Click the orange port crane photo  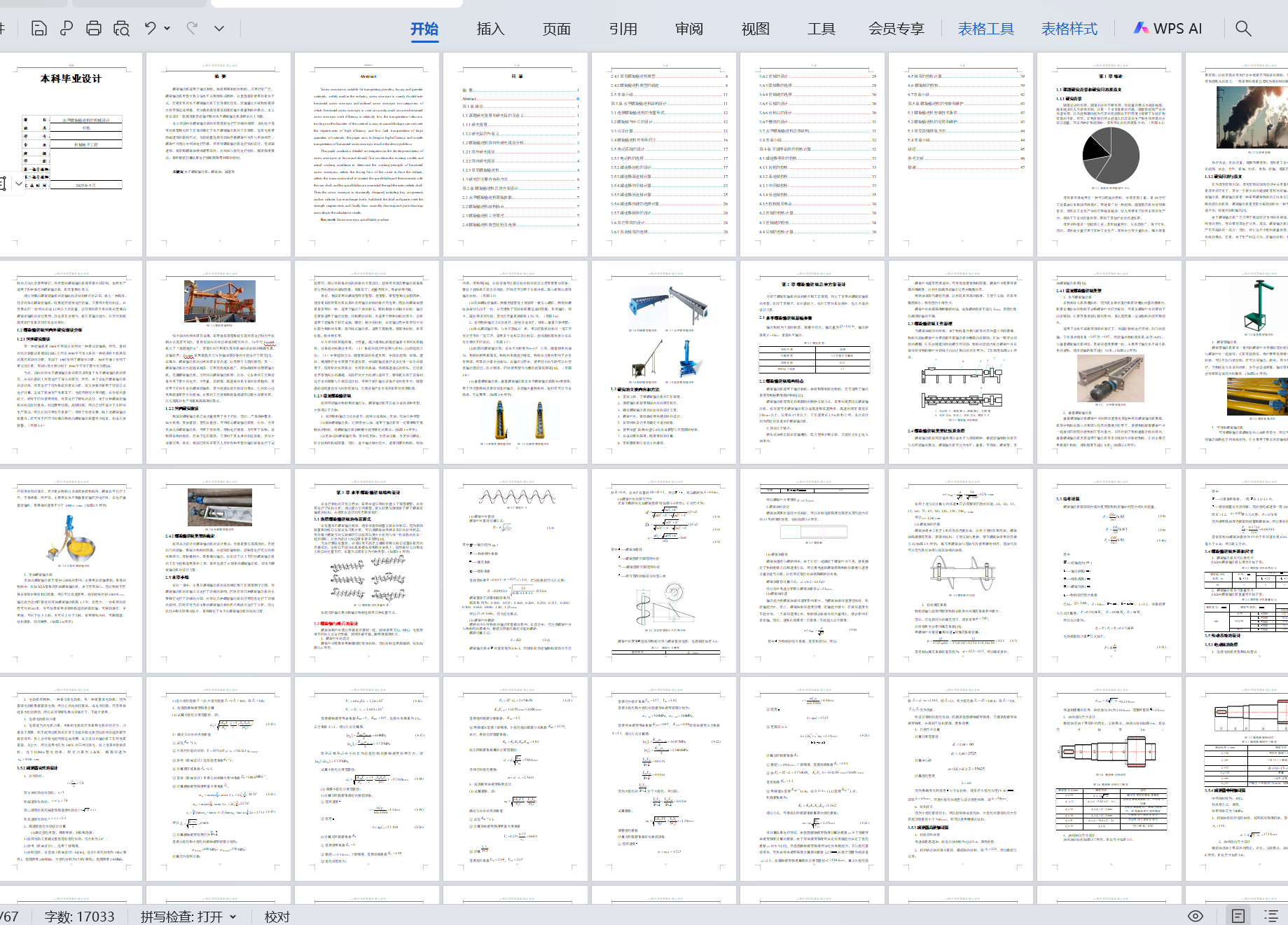220,301
